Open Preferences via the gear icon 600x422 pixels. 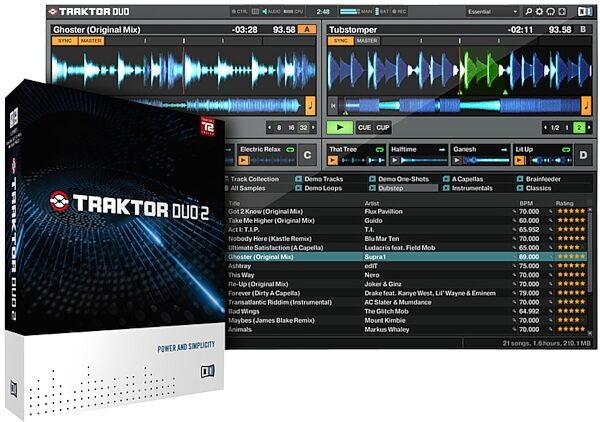point(540,11)
